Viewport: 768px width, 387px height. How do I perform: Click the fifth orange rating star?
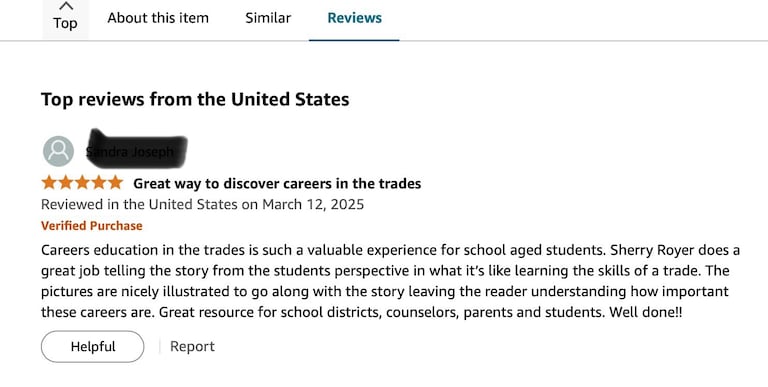116,183
